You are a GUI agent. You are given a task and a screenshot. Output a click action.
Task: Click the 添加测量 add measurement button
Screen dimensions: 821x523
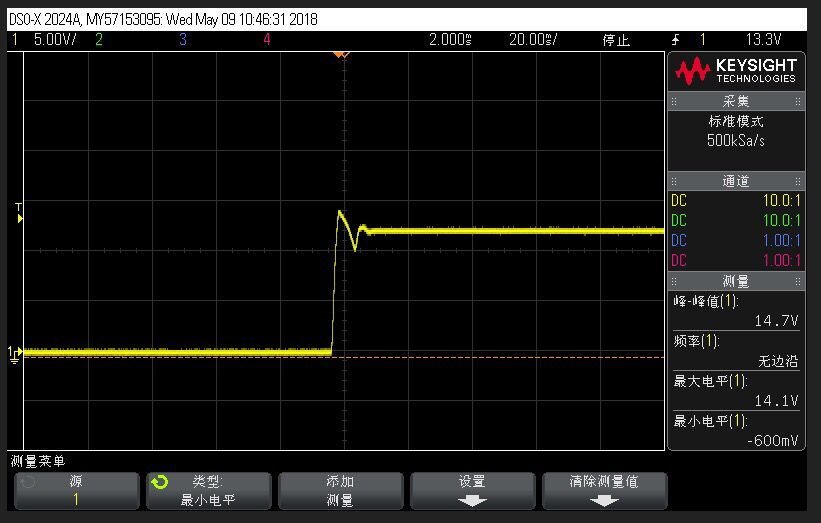340,491
